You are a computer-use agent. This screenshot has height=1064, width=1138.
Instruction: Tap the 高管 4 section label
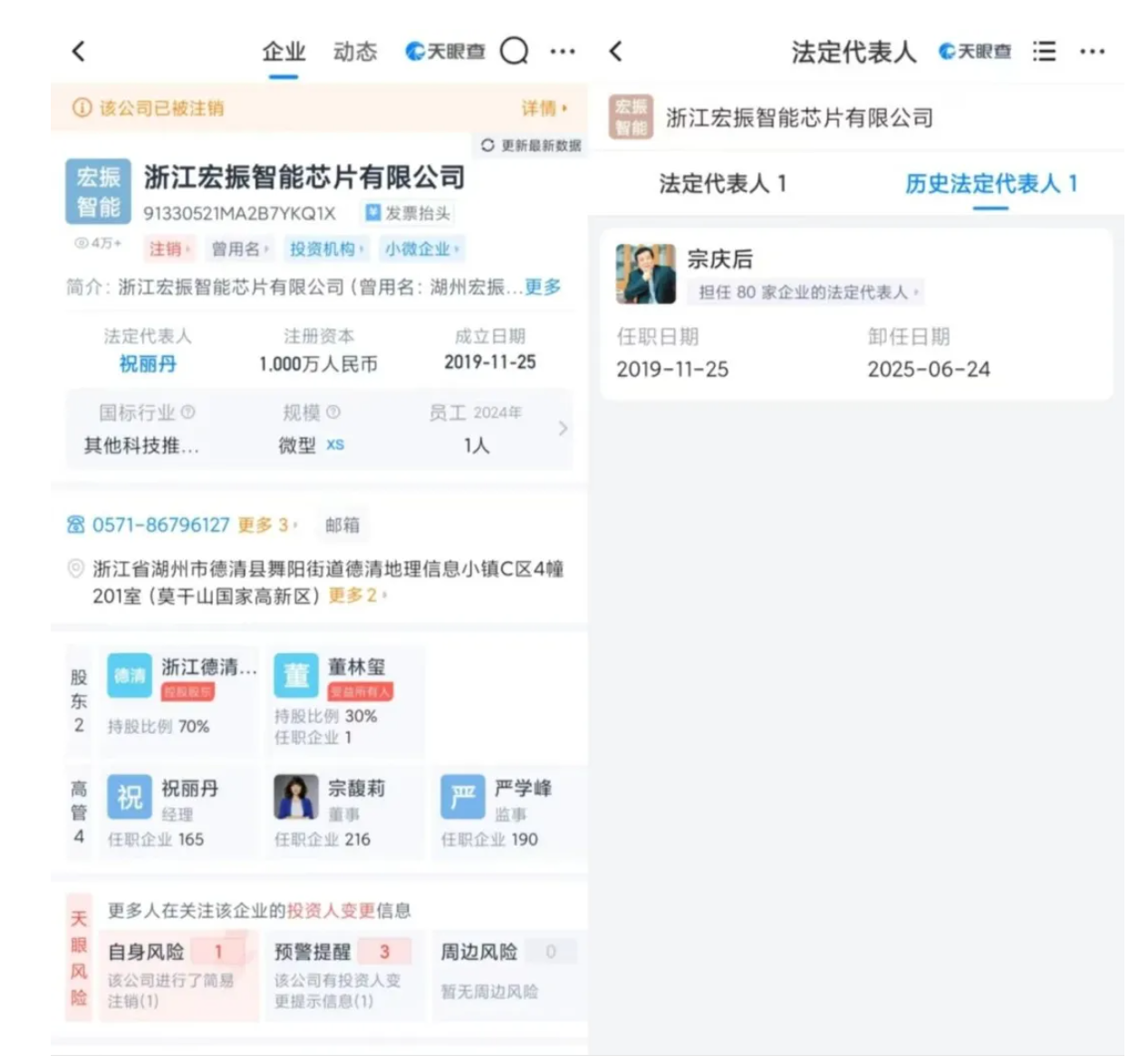[79, 812]
